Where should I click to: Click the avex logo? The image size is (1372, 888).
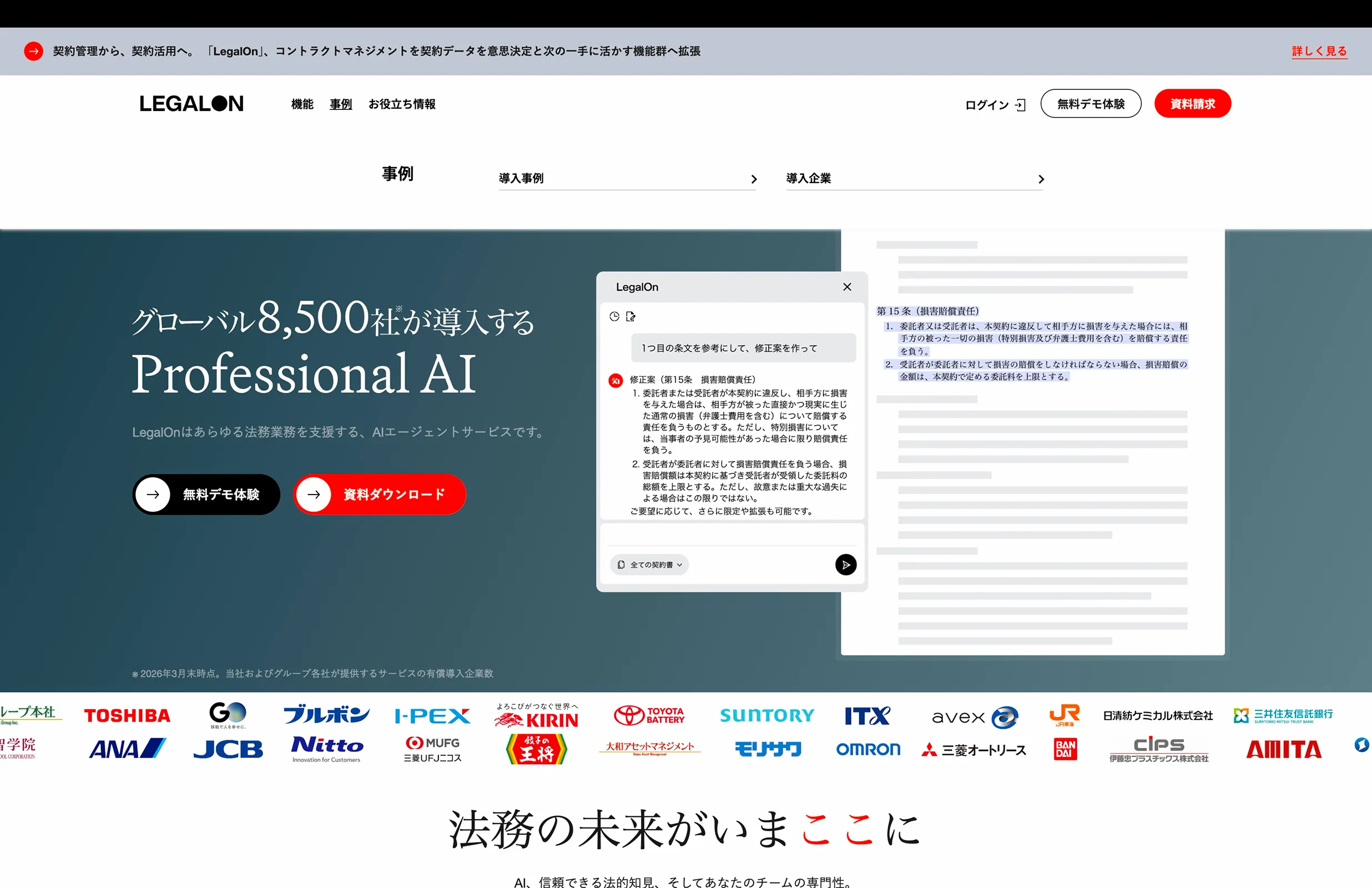coord(975,717)
